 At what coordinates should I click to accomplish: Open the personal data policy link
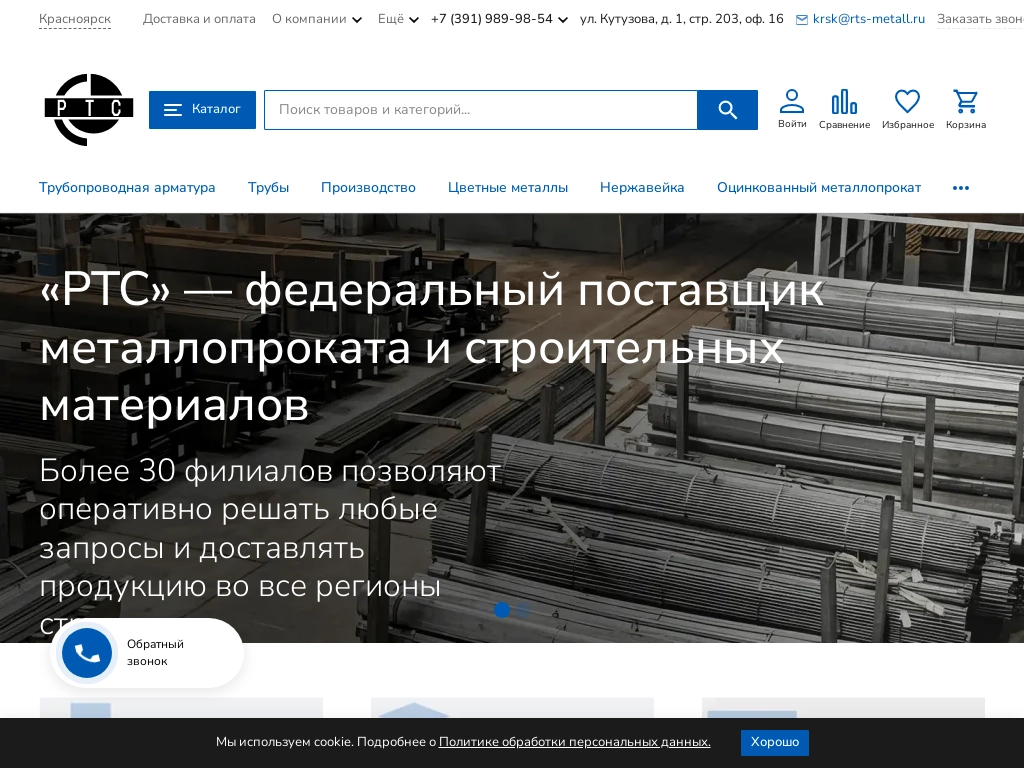pos(574,742)
